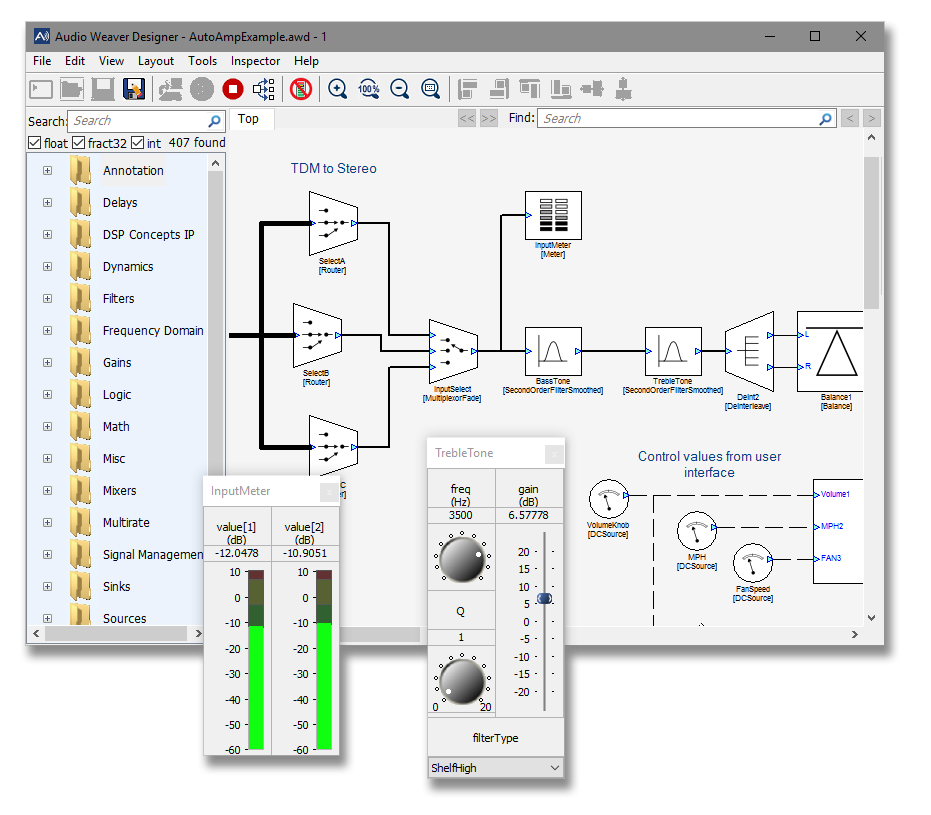Screen dimensions: 931x815
Task: Expand the Delays folder
Action: tap(48, 202)
